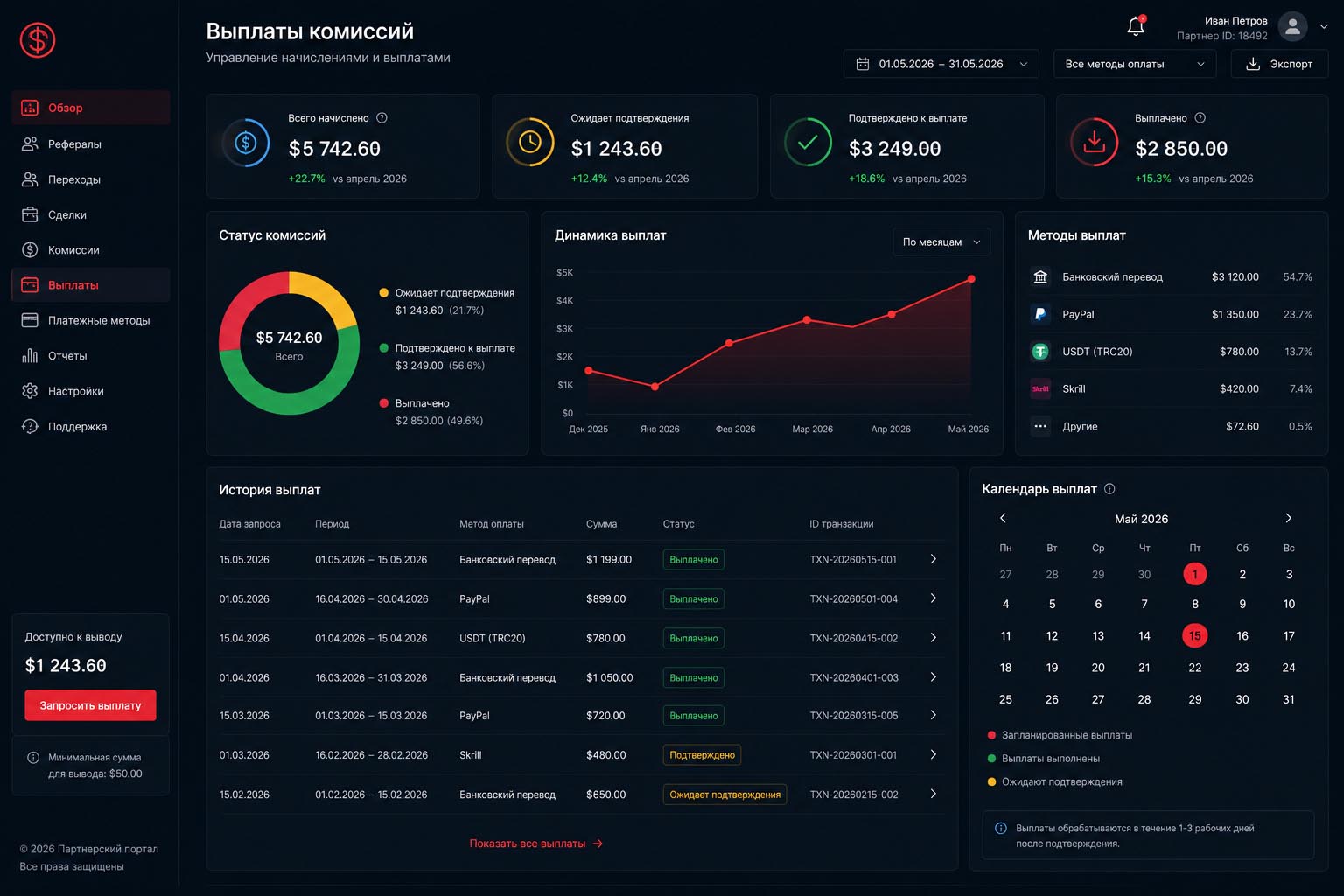Open the notification bell
This screenshot has height=896, width=1344.
[1136, 26]
